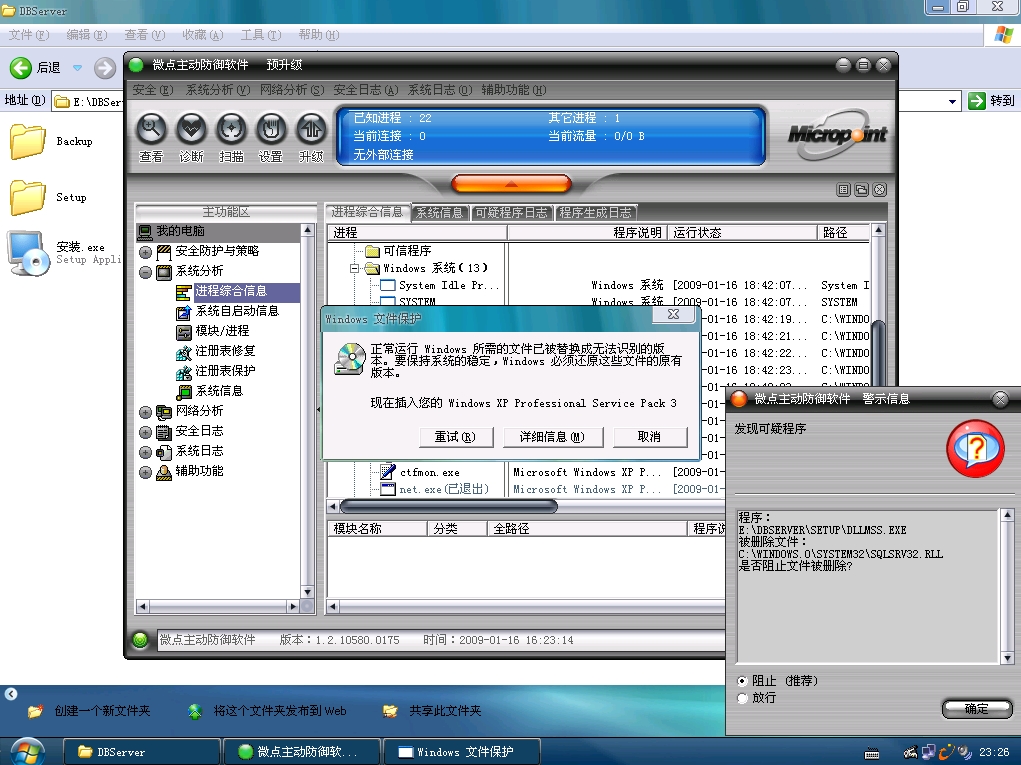Click the 进程综合信息 tree icon
1021x765 pixels.
pos(184,292)
